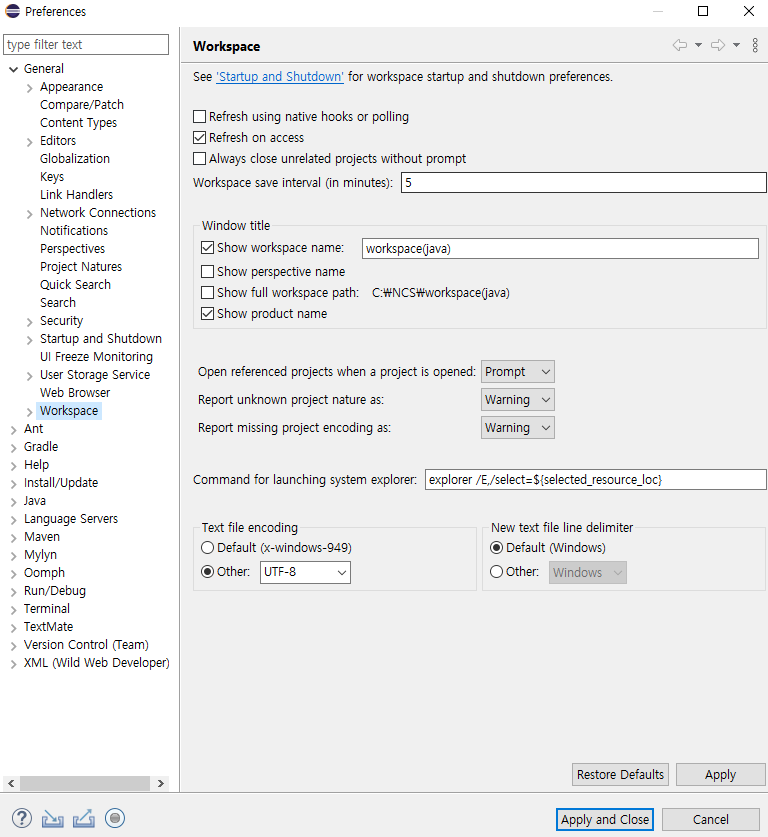The height and width of the screenshot is (837, 768).
Task: Select Link Handlers preferences
Action: pyautogui.click(x=76, y=195)
